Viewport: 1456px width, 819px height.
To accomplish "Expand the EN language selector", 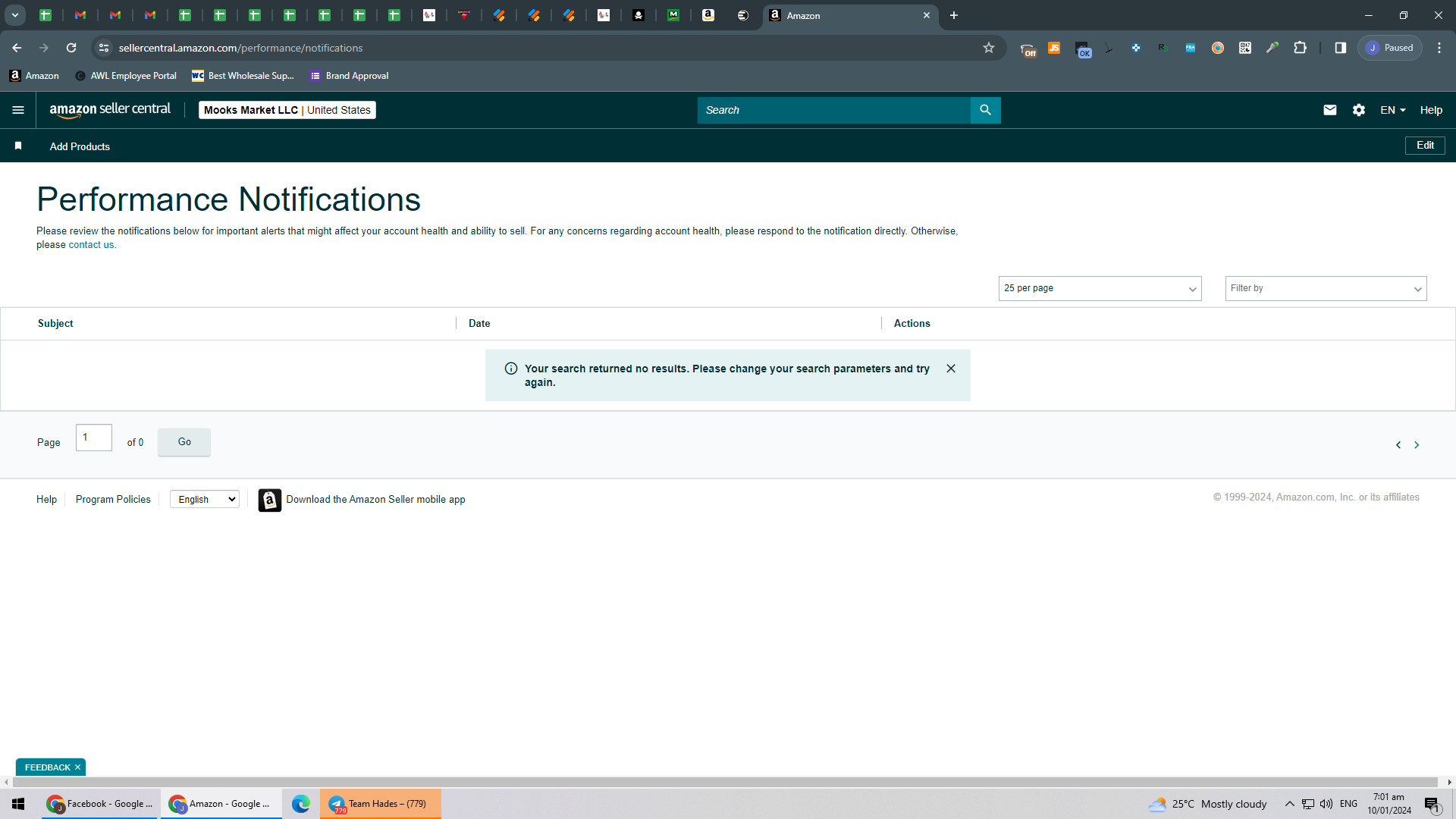I will point(1392,110).
